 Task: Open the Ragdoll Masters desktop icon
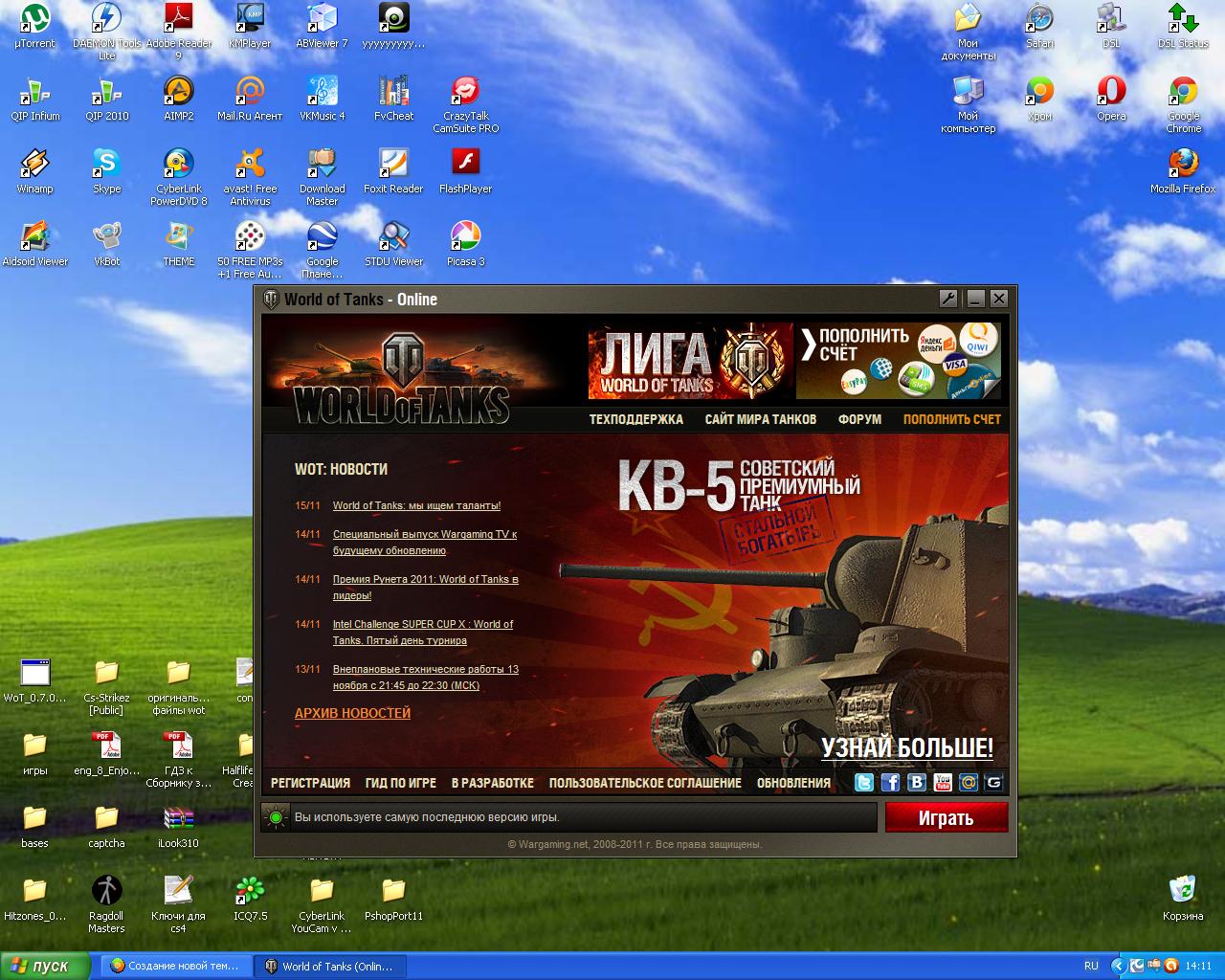pos(106,904)
